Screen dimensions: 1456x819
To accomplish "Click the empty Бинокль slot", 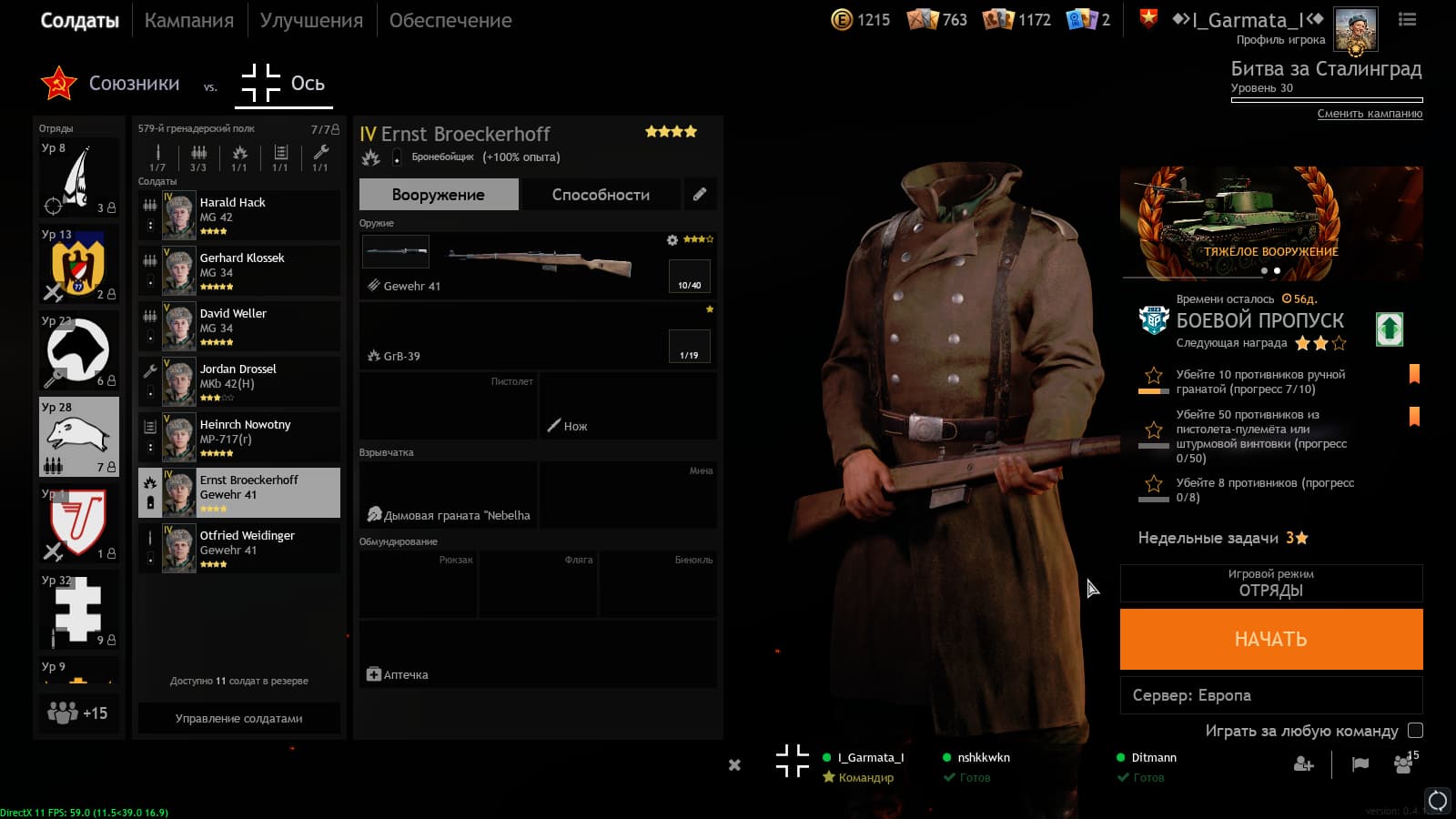I will click(659, 583).
